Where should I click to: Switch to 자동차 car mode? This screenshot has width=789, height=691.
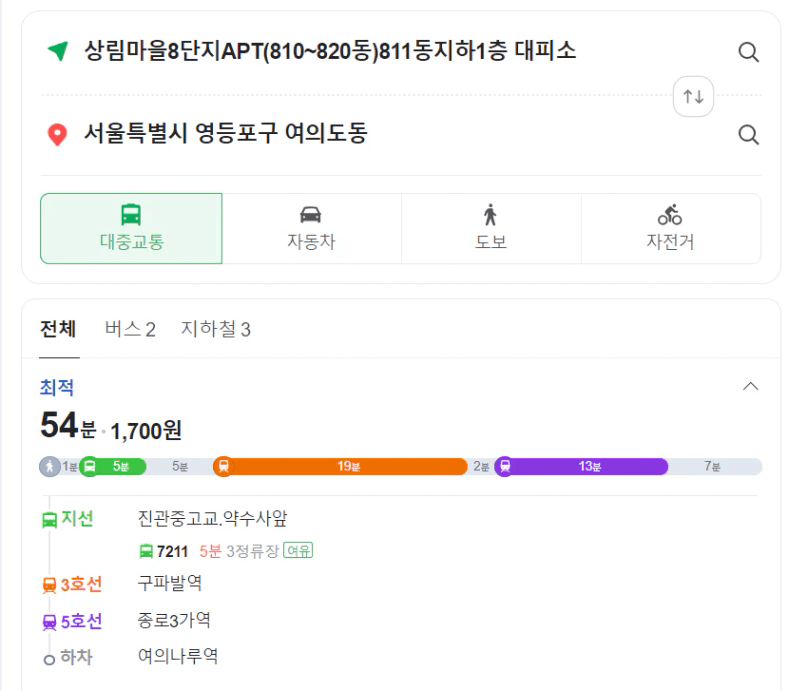311,228
